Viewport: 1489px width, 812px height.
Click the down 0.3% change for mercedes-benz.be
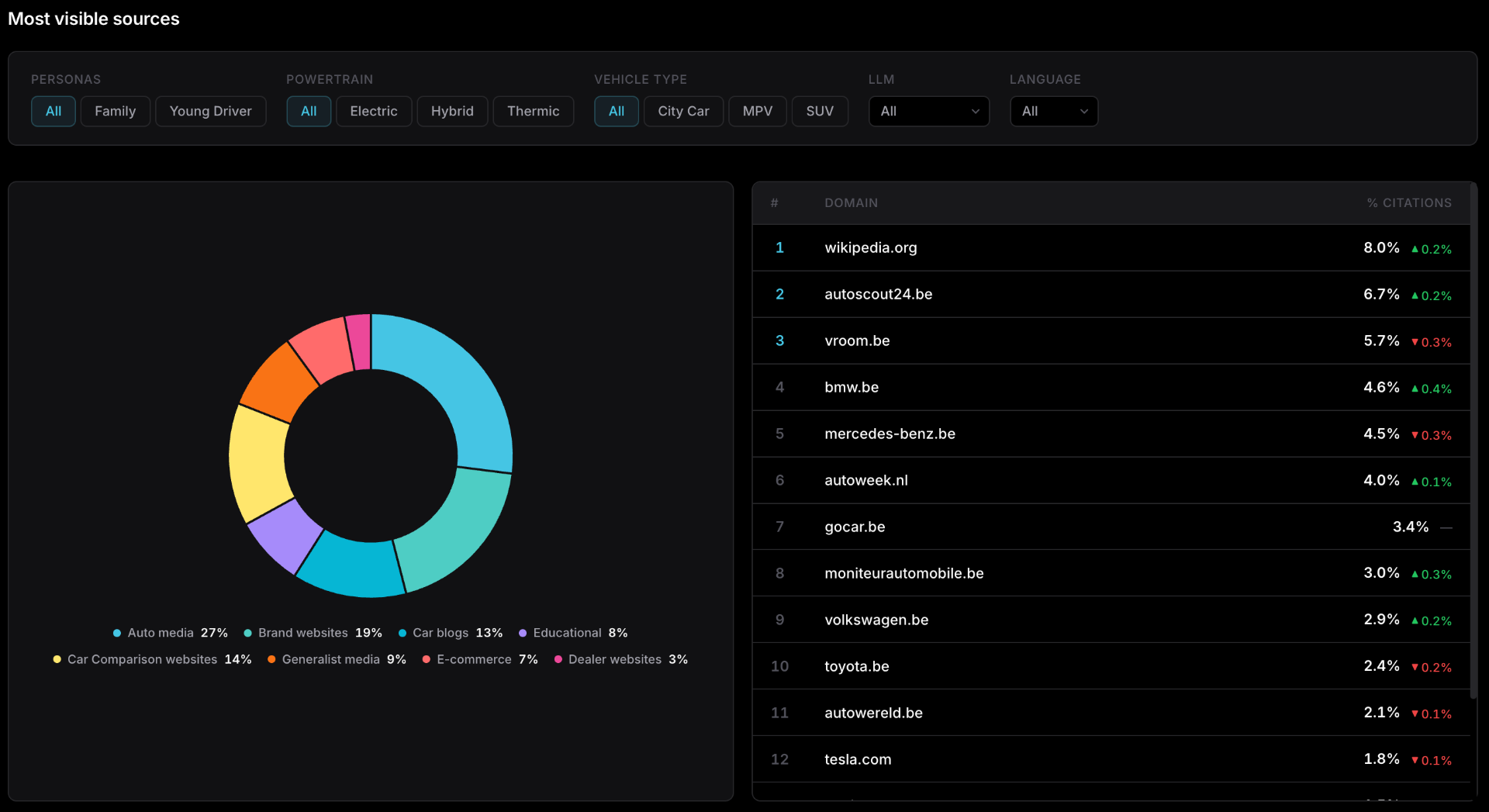[x=1432, y=435]
